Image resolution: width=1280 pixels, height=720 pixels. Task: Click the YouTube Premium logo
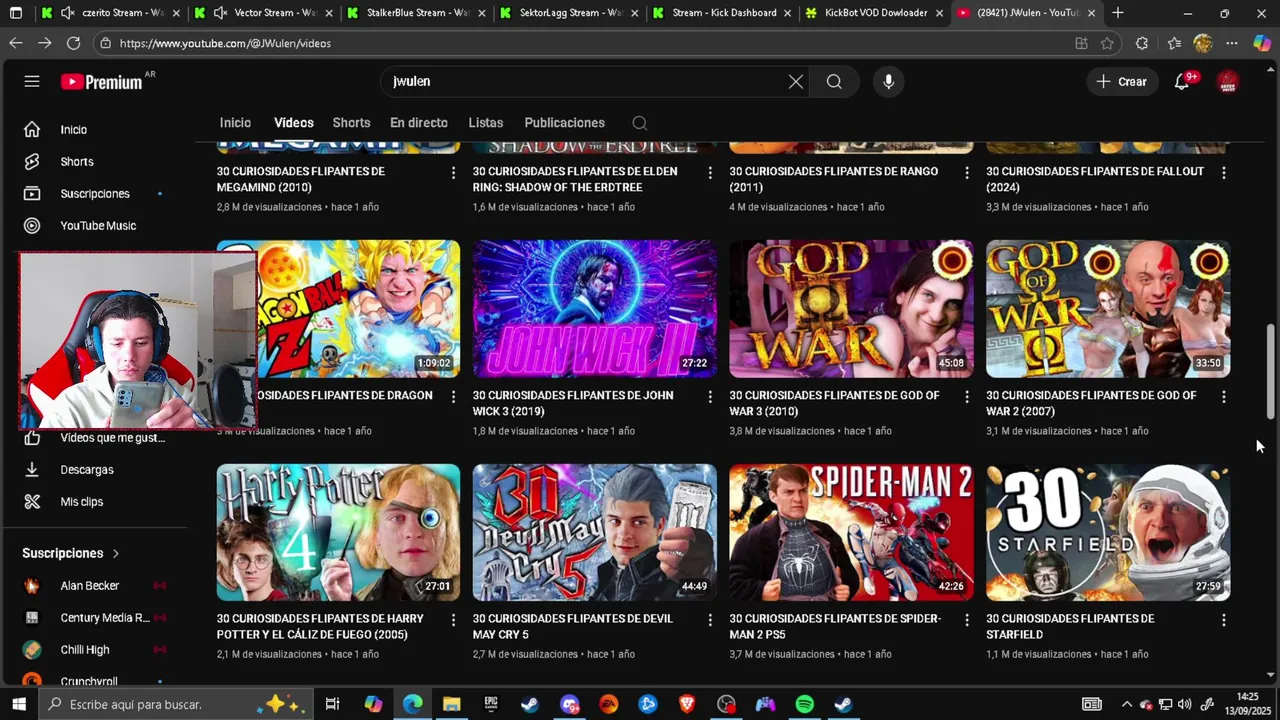(102, 82)
